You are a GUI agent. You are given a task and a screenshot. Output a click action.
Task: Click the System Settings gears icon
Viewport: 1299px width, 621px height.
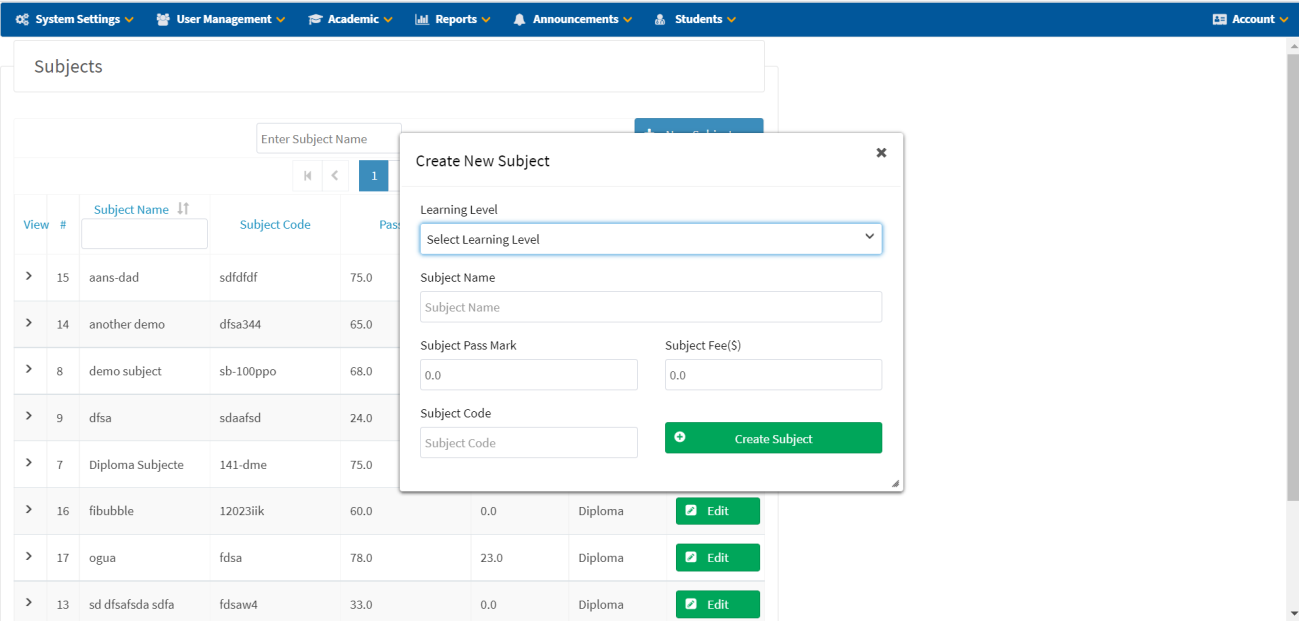point(22,19)
